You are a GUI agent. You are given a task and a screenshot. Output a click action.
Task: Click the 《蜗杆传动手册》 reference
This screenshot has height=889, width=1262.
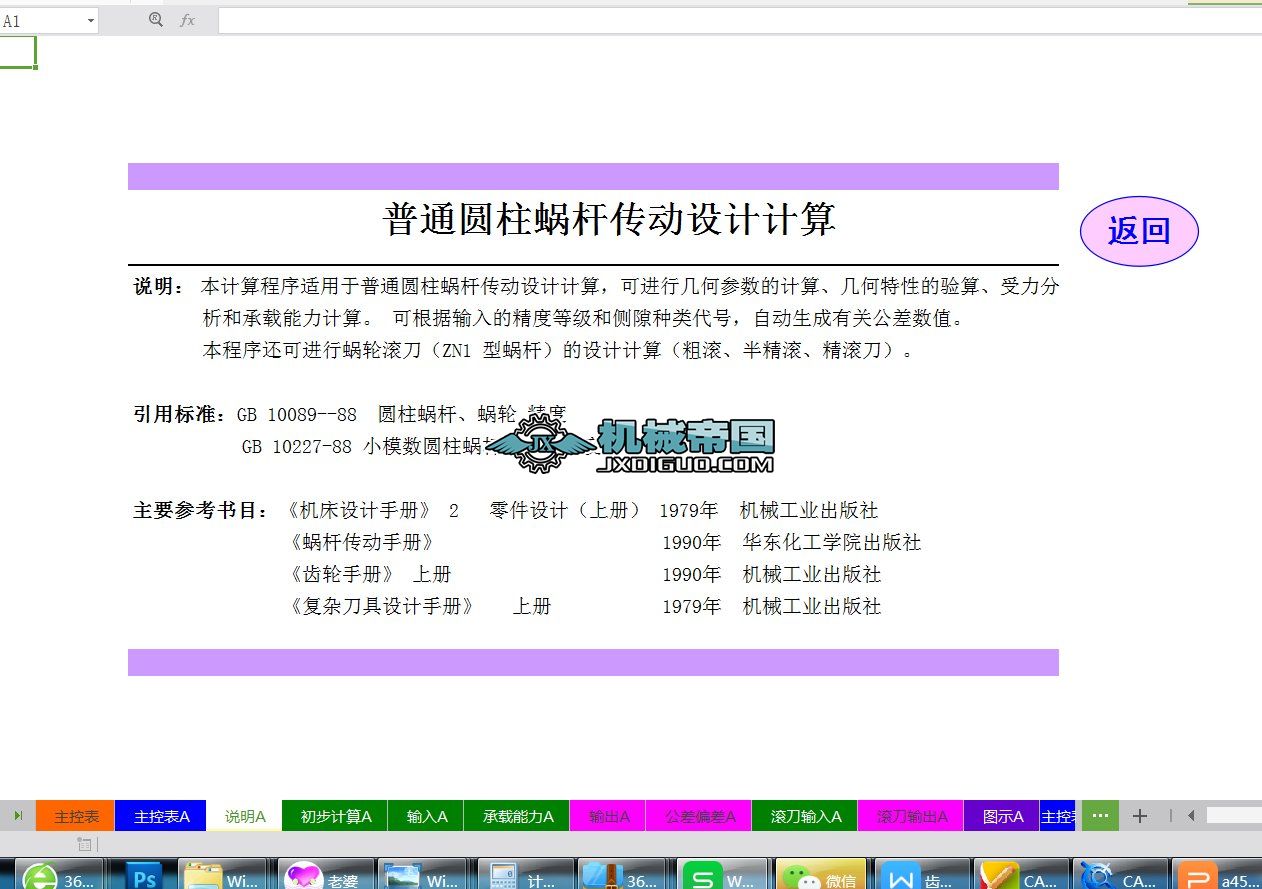click(x=362, y=542)
